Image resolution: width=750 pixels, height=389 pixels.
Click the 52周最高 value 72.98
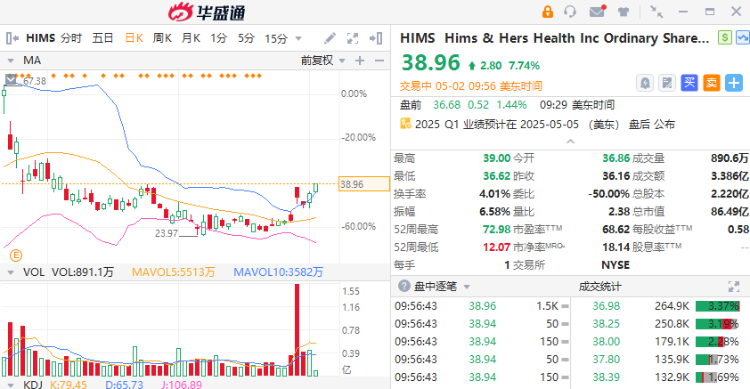point(496,229)
